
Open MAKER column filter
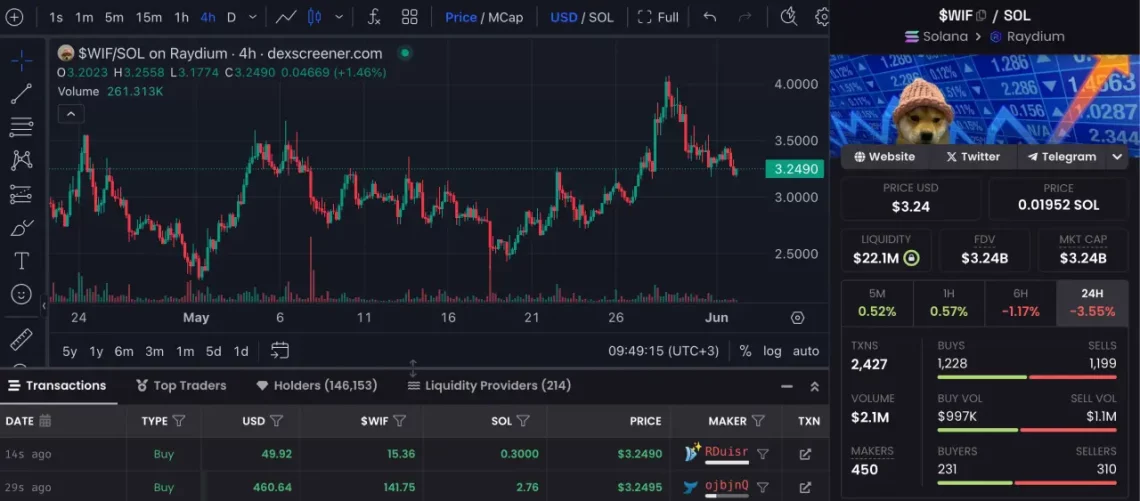tap(758, 420)
